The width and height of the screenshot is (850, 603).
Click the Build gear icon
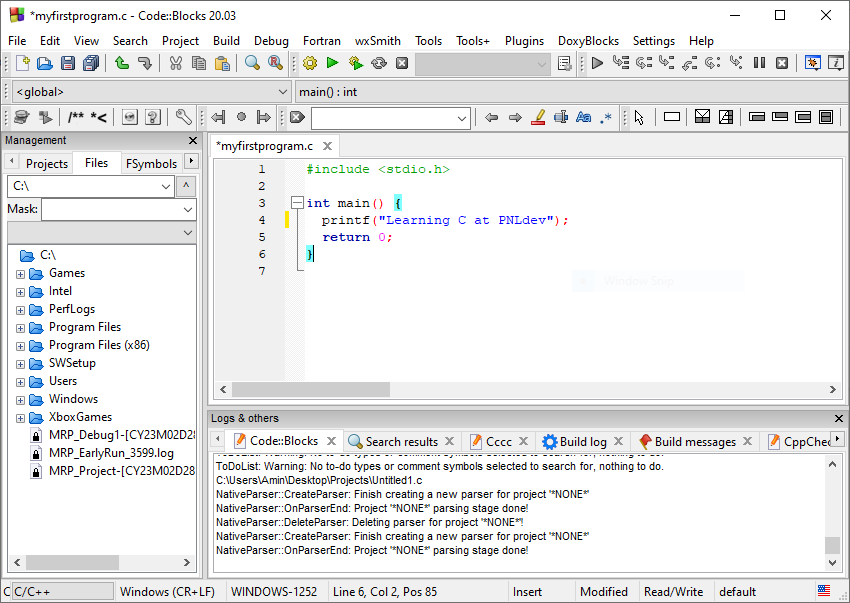pos(309,63)
